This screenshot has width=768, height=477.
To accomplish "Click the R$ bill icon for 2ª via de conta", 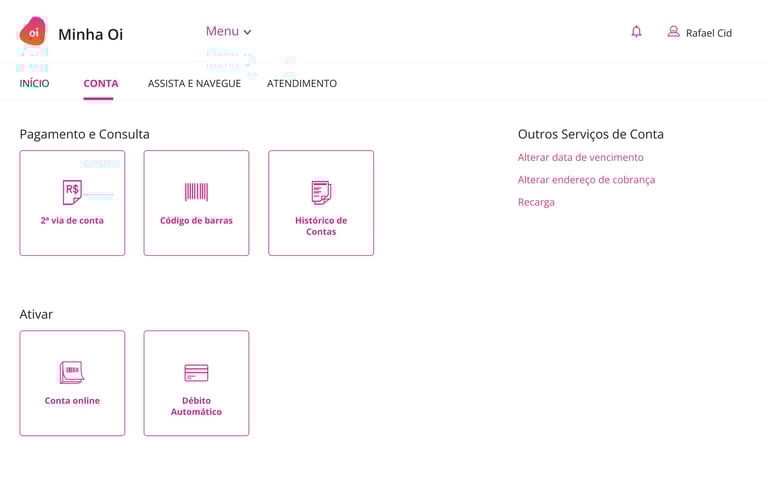I will coord(72,192).
